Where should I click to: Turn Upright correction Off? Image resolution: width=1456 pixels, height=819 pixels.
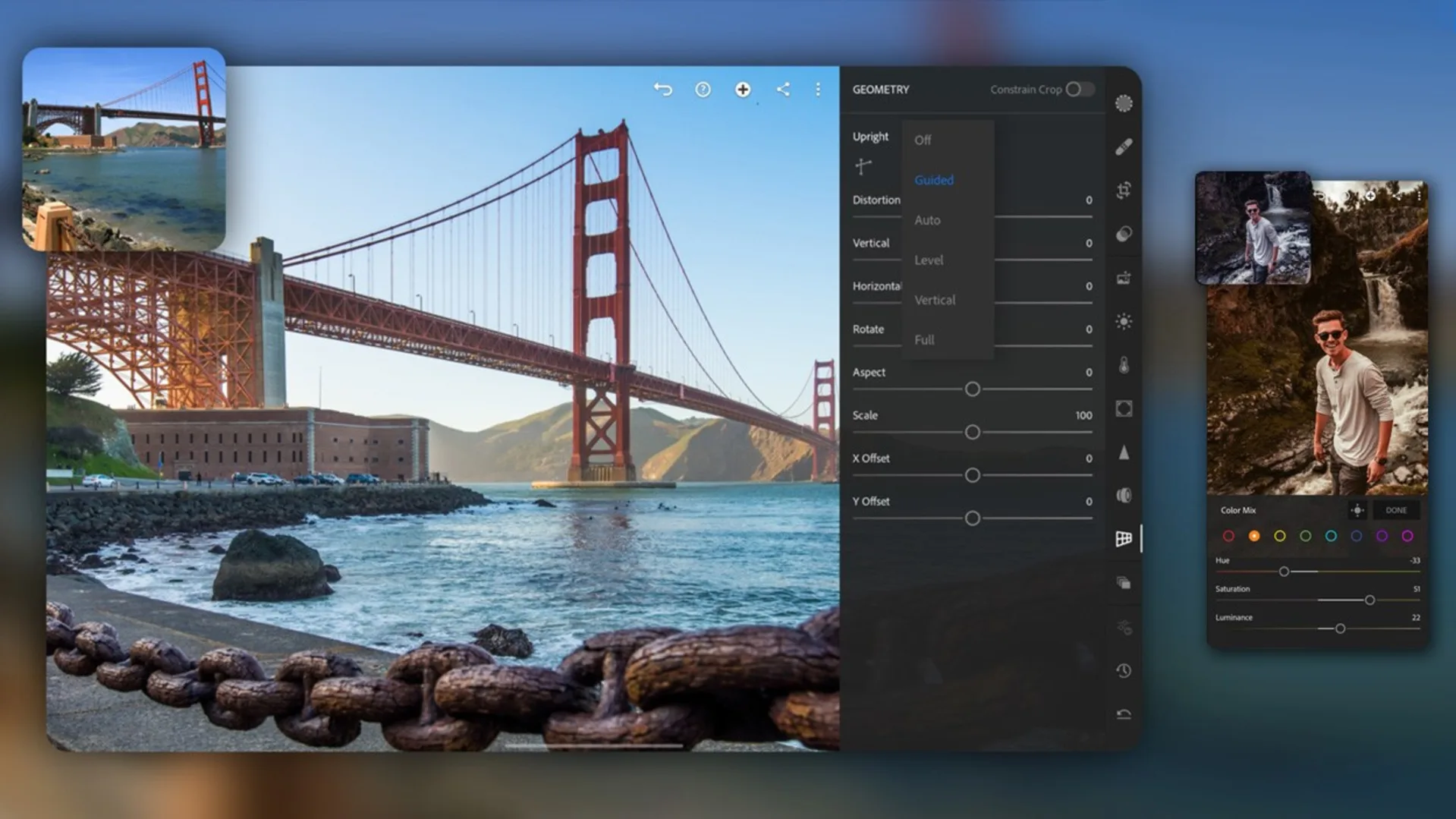[x=923, y=140]
